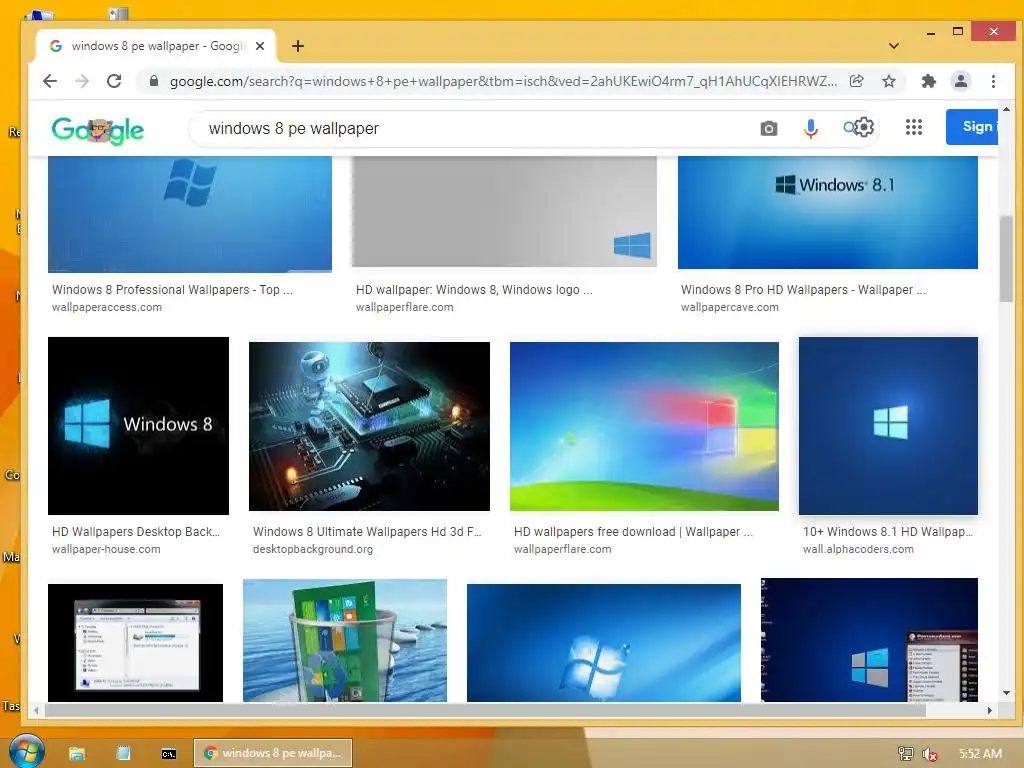Click the Sign in button
1024x768 pixels.
pos(972,127)
